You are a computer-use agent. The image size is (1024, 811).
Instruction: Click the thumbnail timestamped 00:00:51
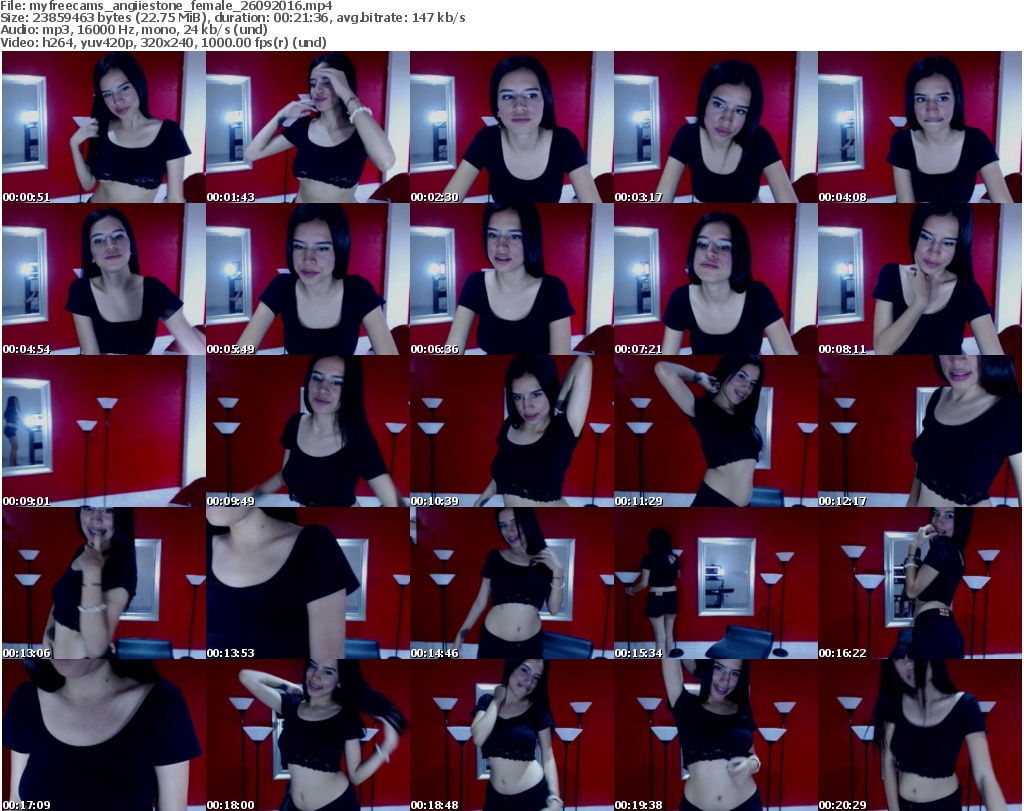point(103,127)
